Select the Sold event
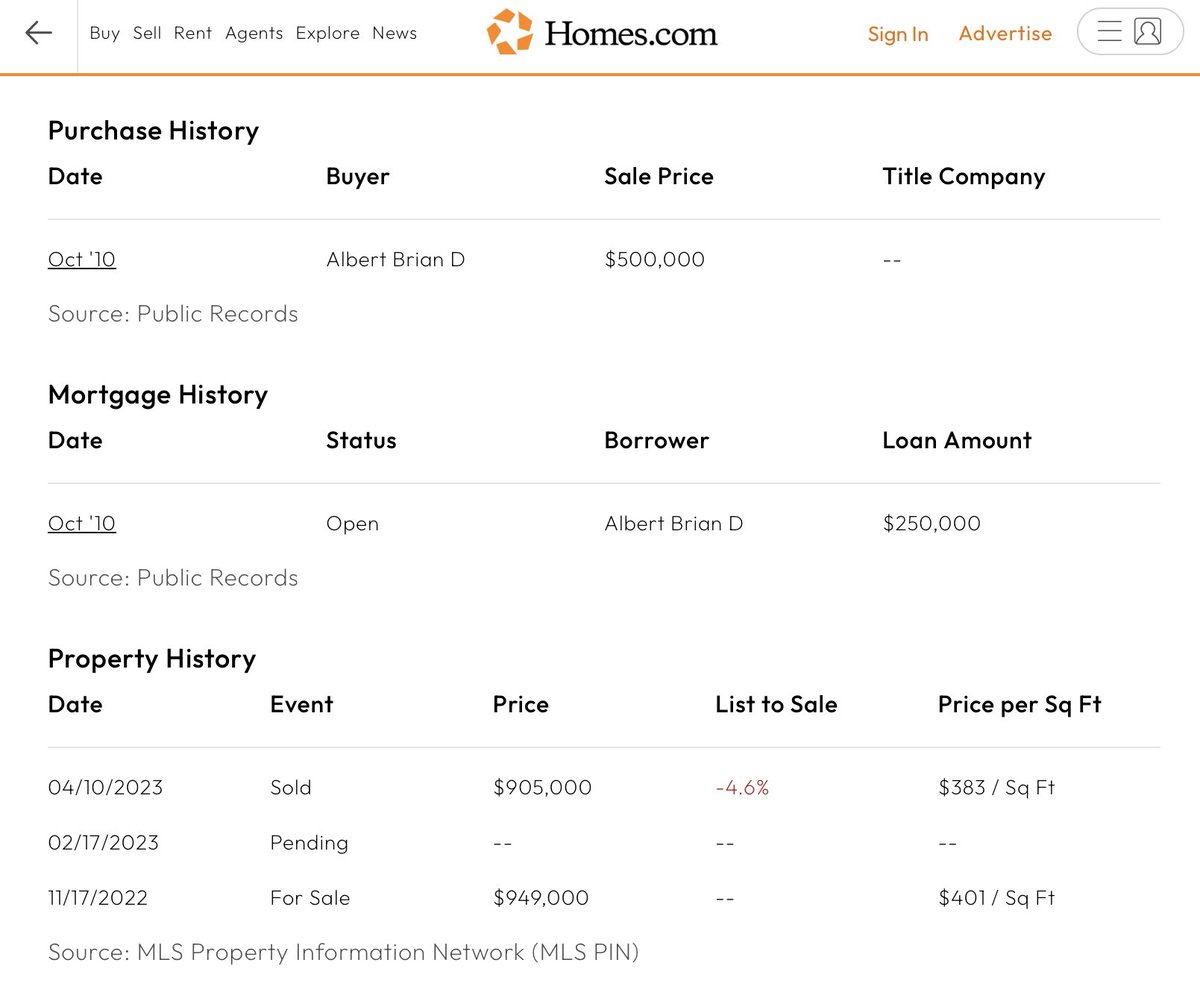The height and width of the screenshot is (992, 1200). point(291,787)
